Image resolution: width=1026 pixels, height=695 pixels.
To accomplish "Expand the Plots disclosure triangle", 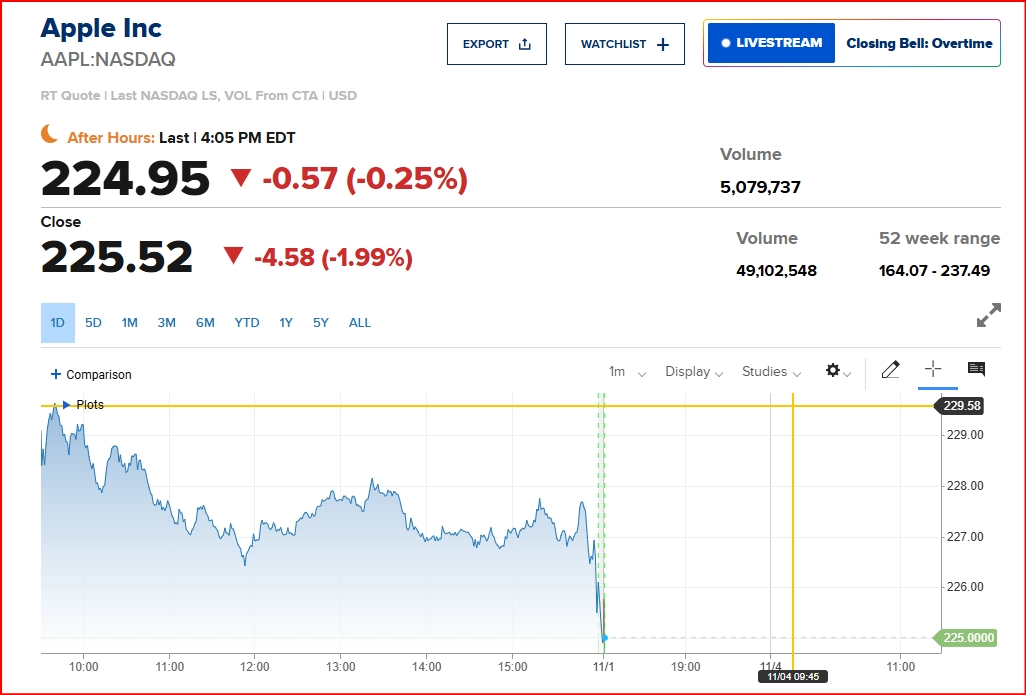I will tap(67, 405).
